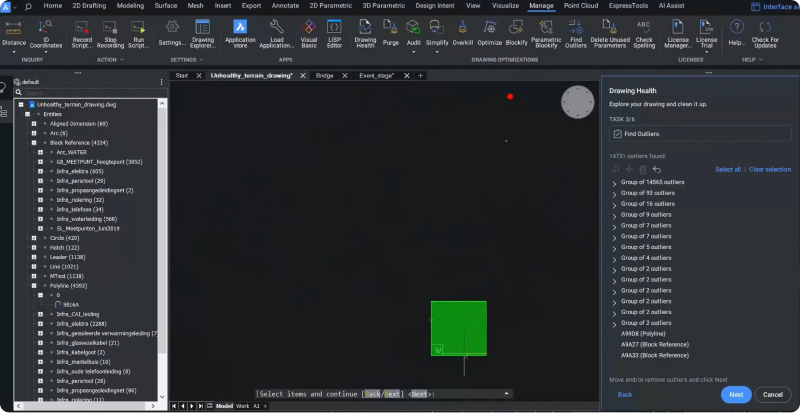Open Settings from the ribbon
The image size is (800, 413).
tap(172, 34)
